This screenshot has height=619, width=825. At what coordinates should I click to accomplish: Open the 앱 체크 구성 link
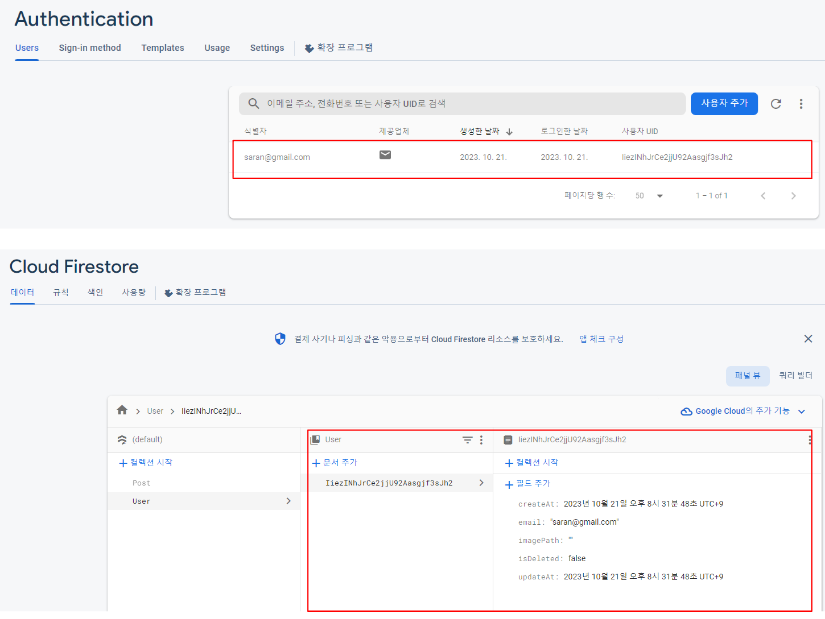tap(601, 339)
